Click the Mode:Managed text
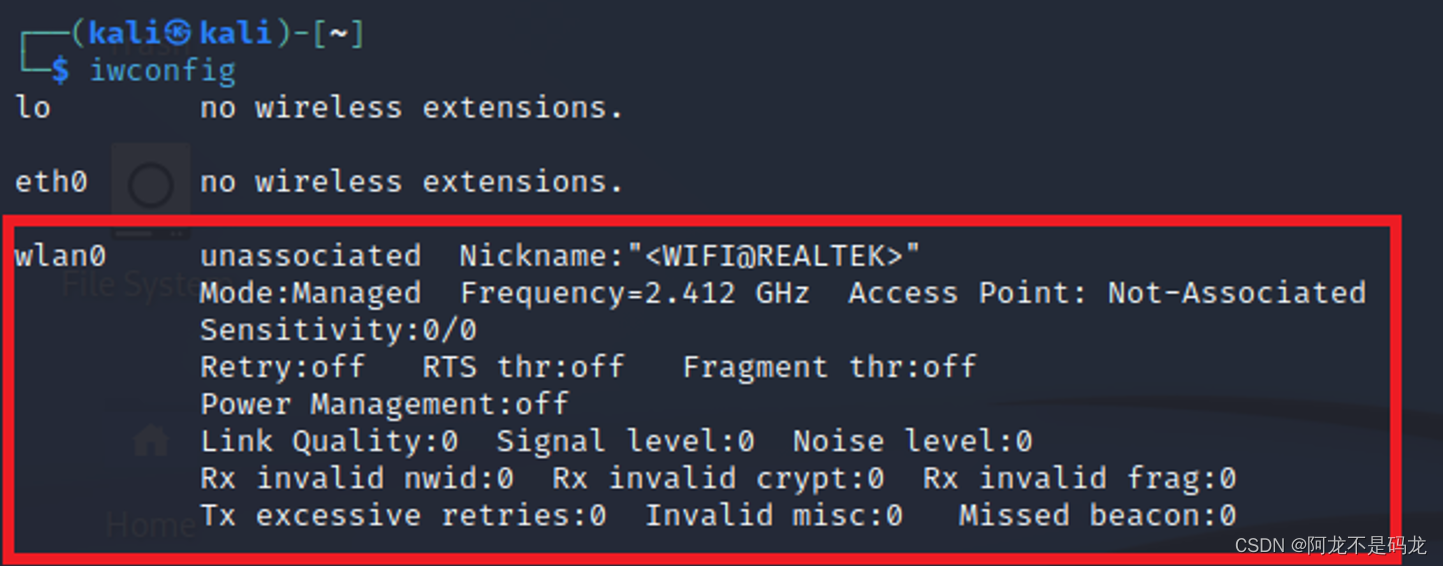This screenshot has width=1443, height=566. tap(310, 293)
